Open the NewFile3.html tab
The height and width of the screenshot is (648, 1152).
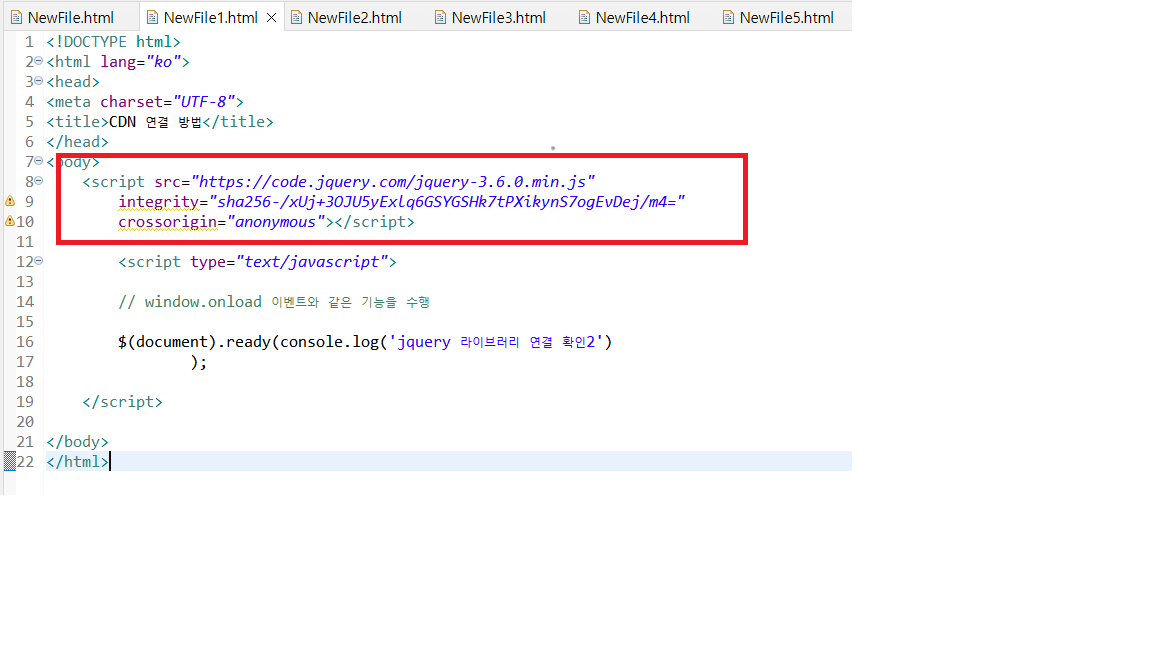coord(498,18)
